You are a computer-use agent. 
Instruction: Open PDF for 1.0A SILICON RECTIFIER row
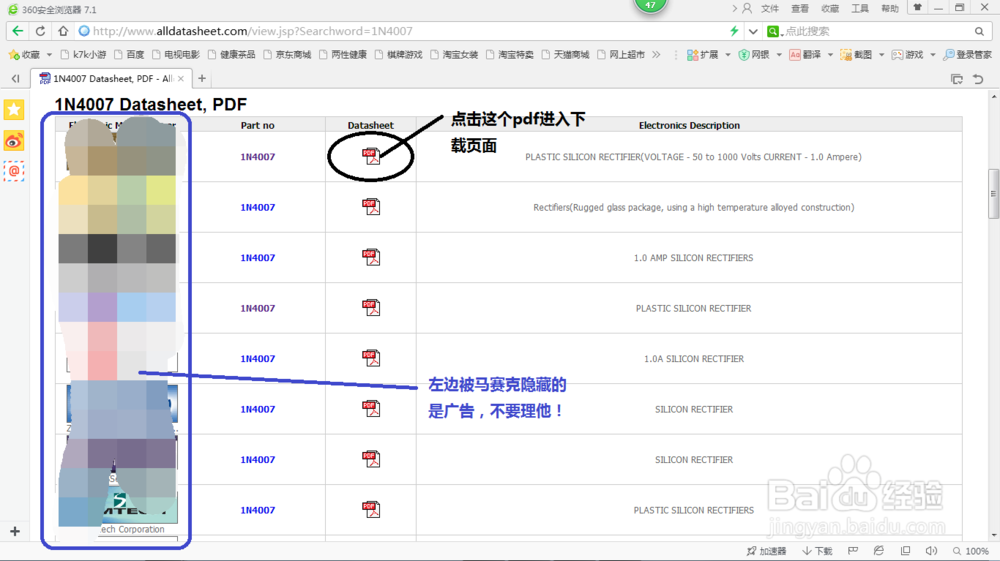pos(371,358)
